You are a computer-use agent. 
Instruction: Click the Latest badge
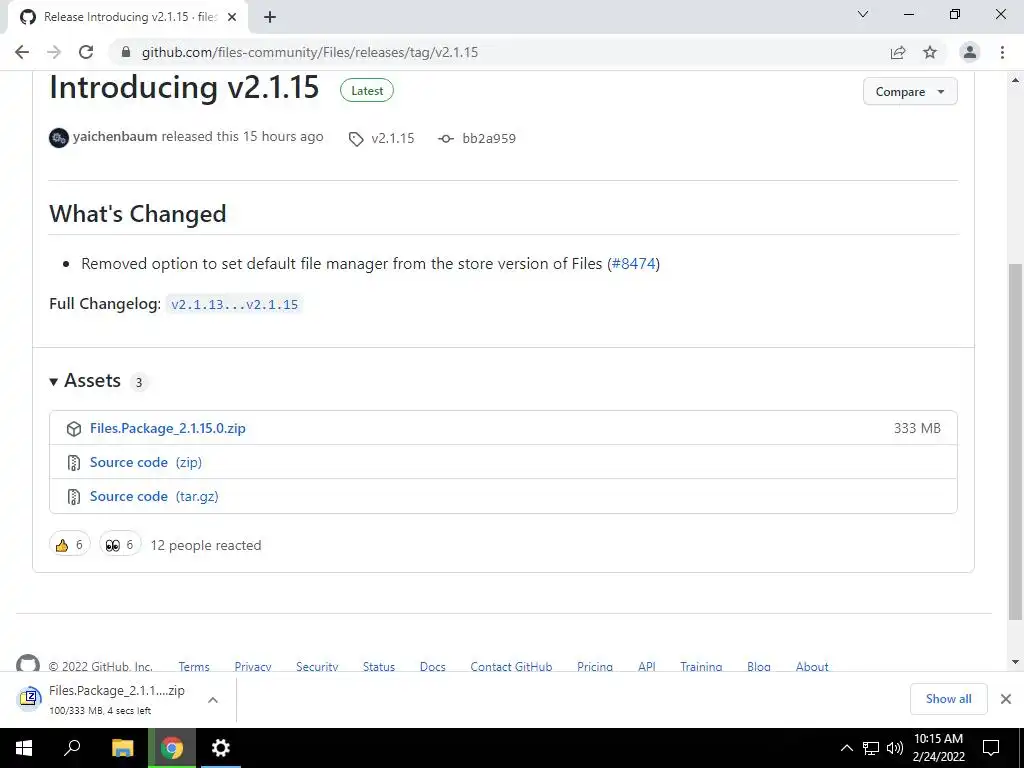coord(367,91)
